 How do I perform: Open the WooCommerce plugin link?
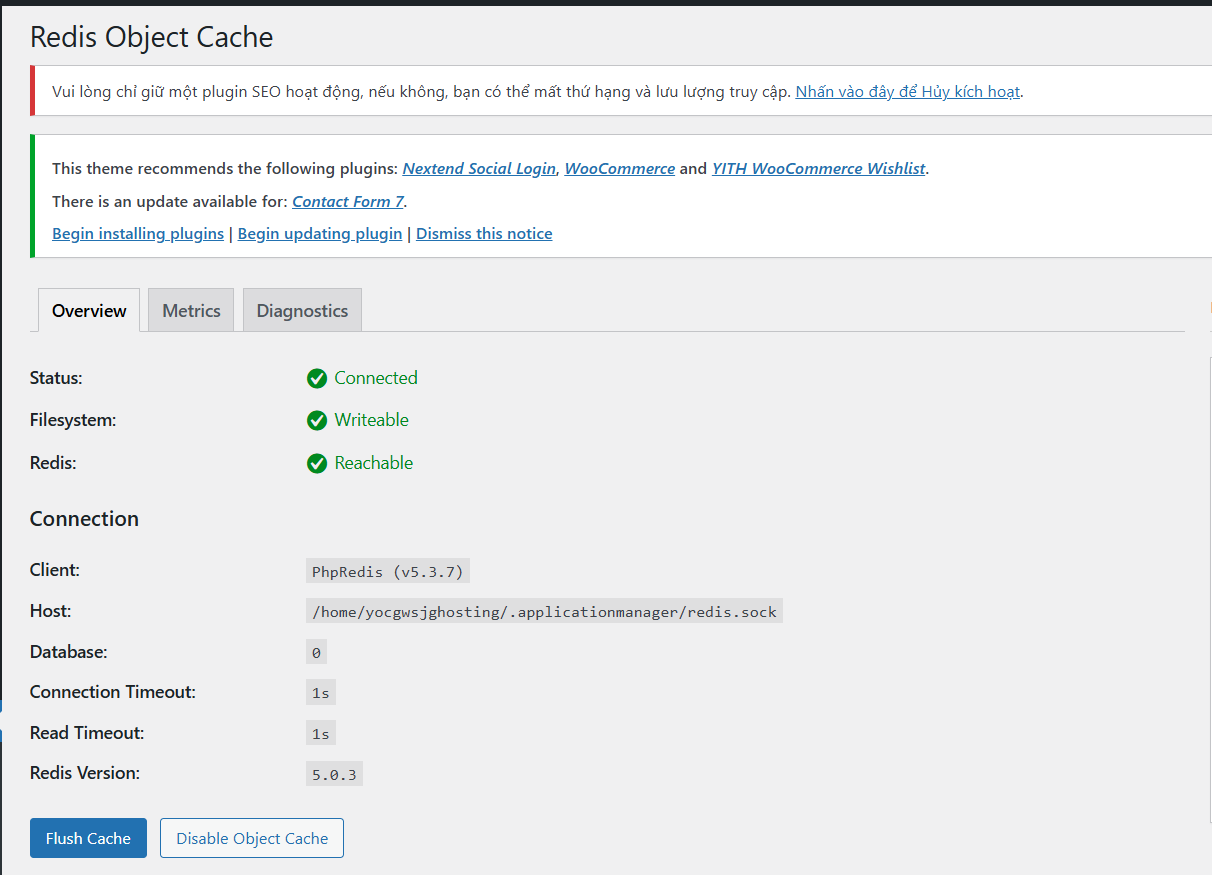click(620, 168)
